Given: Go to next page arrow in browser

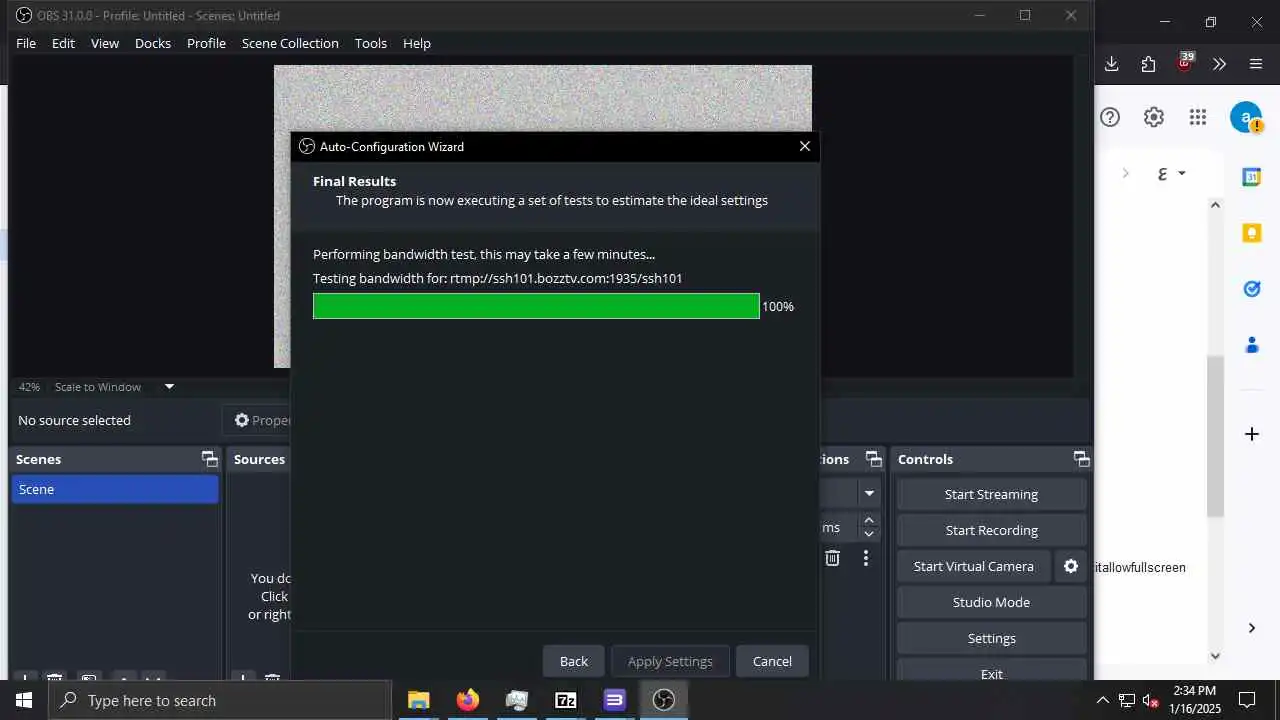Looking at the screenshot, I should pyautogui.click(x=1125, y=173).
